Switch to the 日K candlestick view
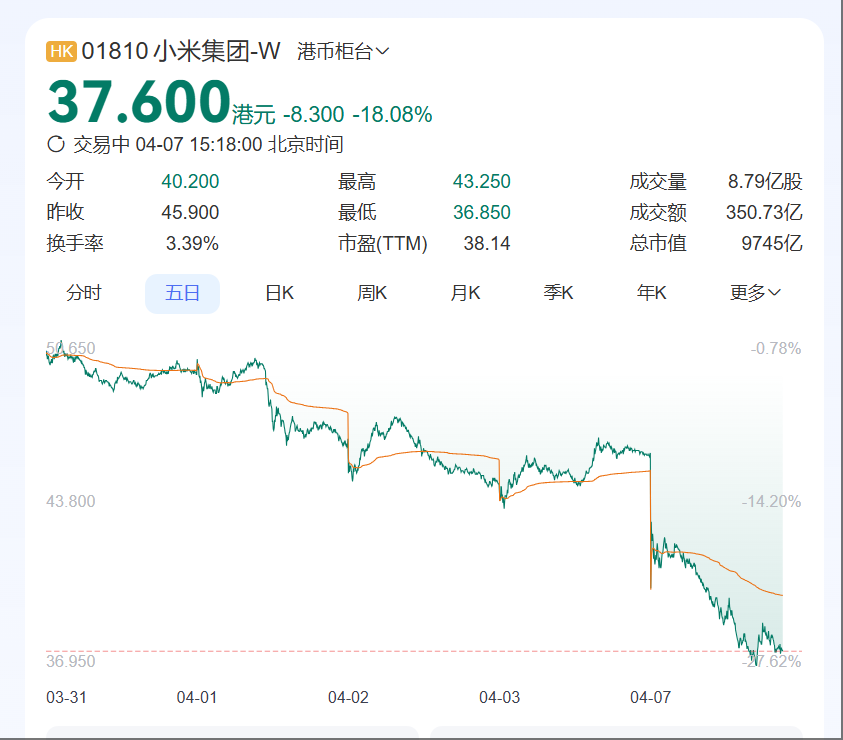 pyautogui.click(x=277, y=293)
